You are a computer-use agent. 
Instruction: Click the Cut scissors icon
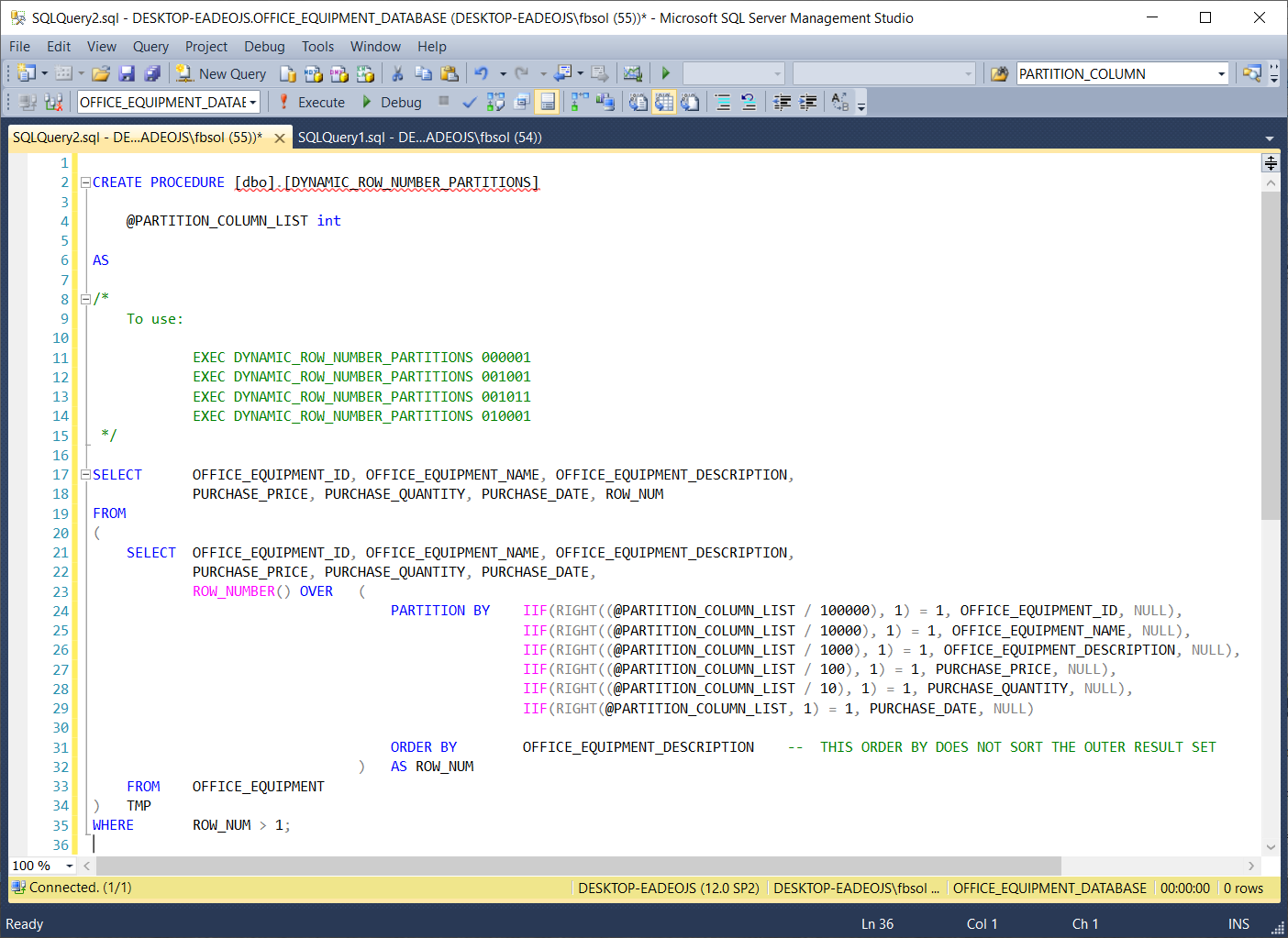(x=397, y=74)
